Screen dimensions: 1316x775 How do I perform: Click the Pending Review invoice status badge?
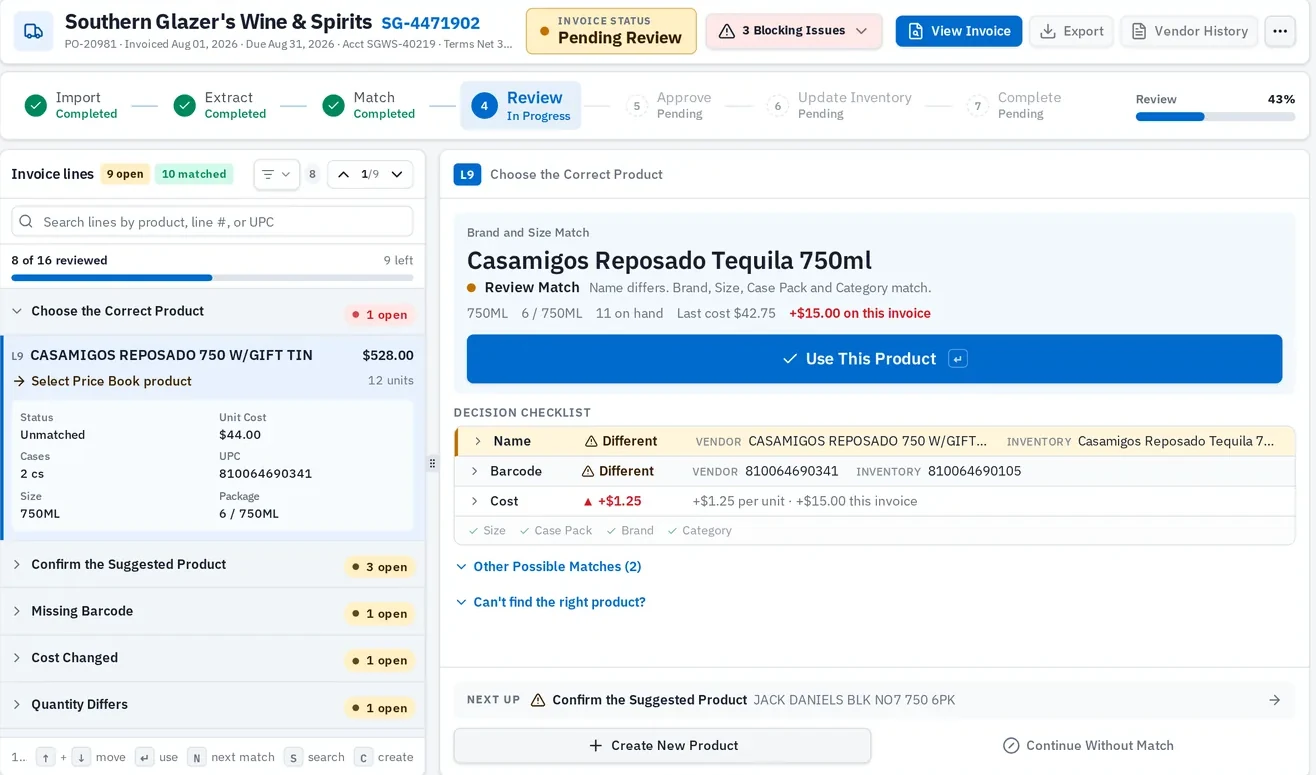[611, 31]
